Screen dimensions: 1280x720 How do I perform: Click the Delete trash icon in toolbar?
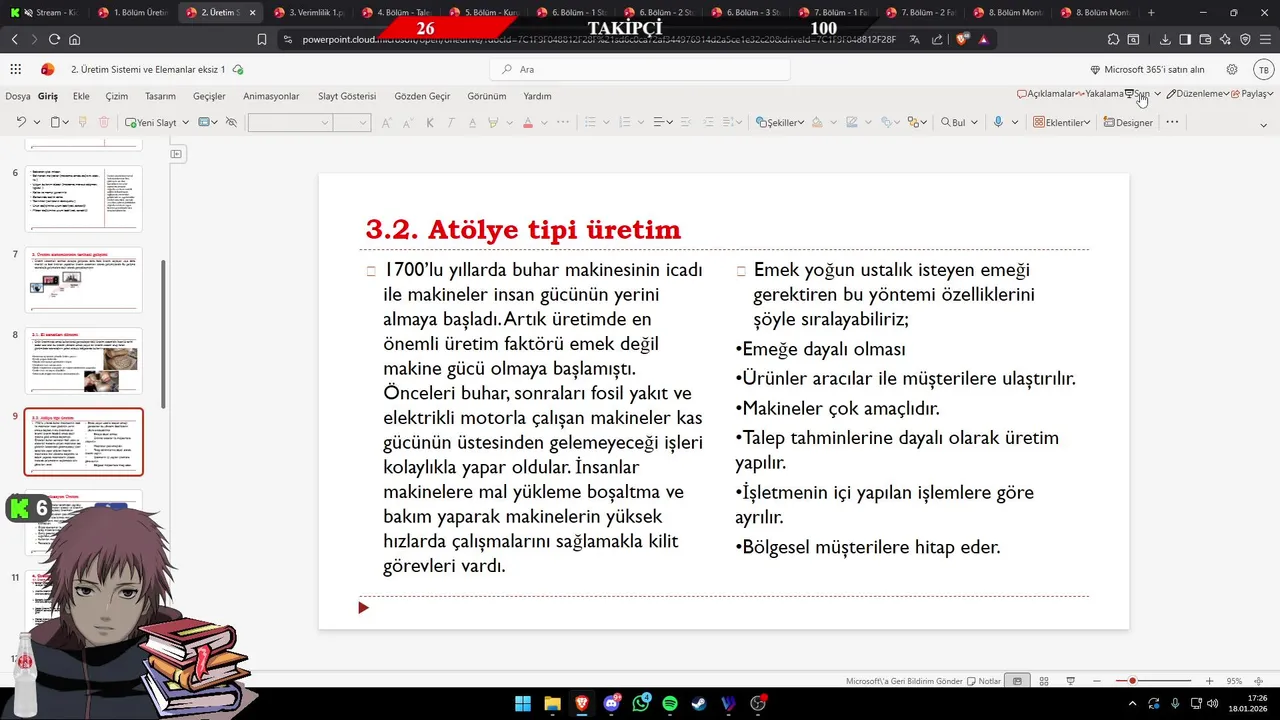(104, 122)
